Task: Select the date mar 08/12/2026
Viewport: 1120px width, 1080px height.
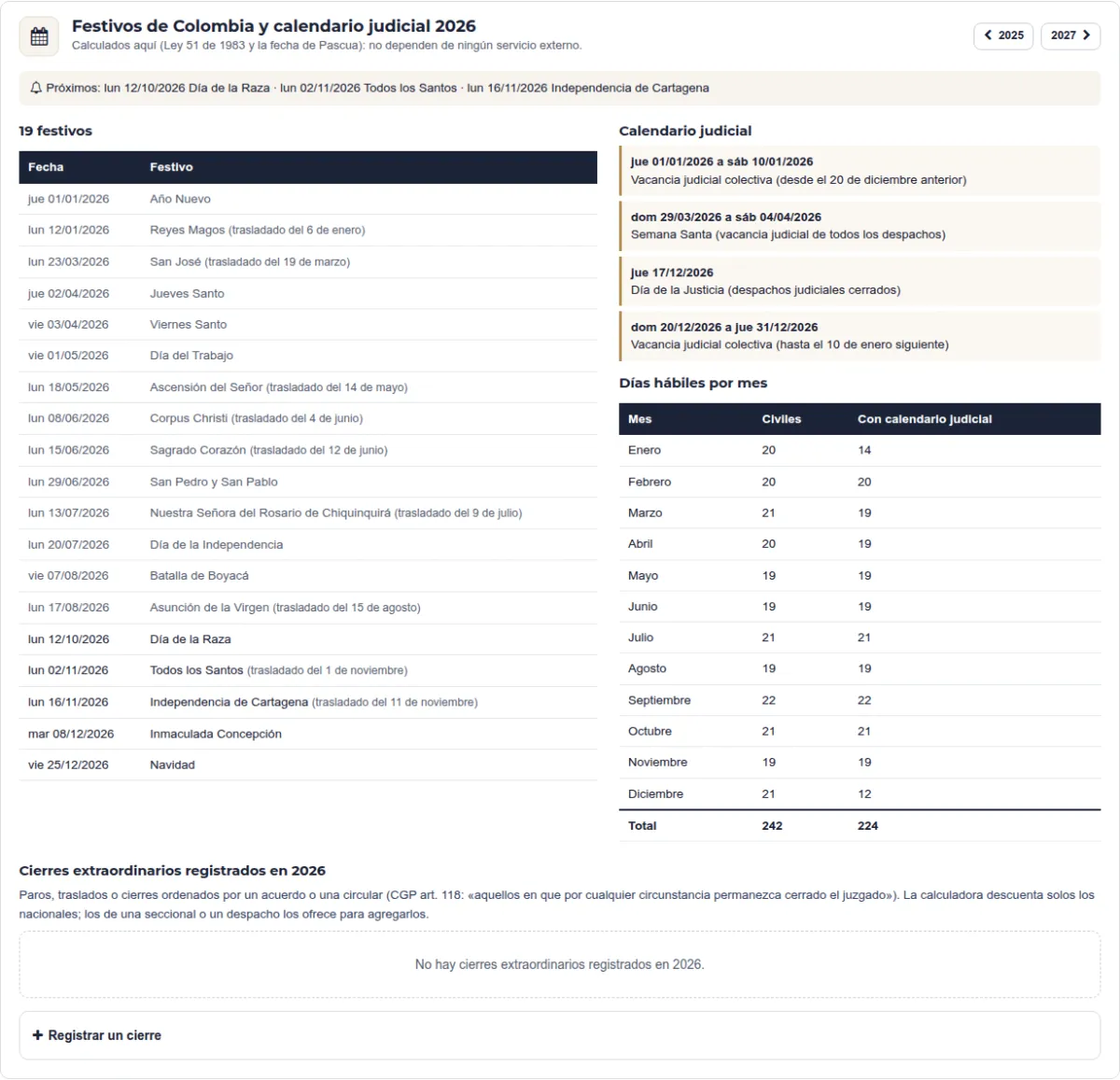Action: click(71, 734)
